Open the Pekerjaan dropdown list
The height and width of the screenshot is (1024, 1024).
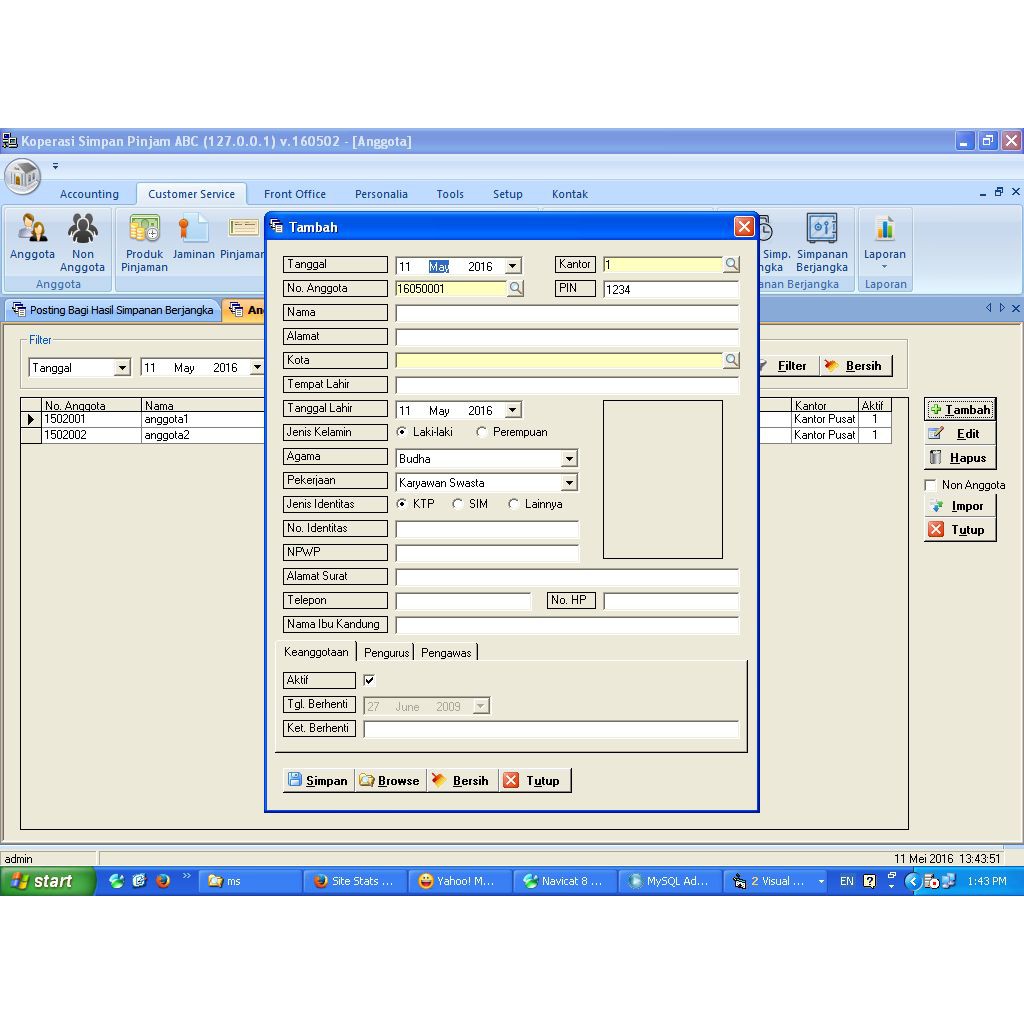coord(569,483)
